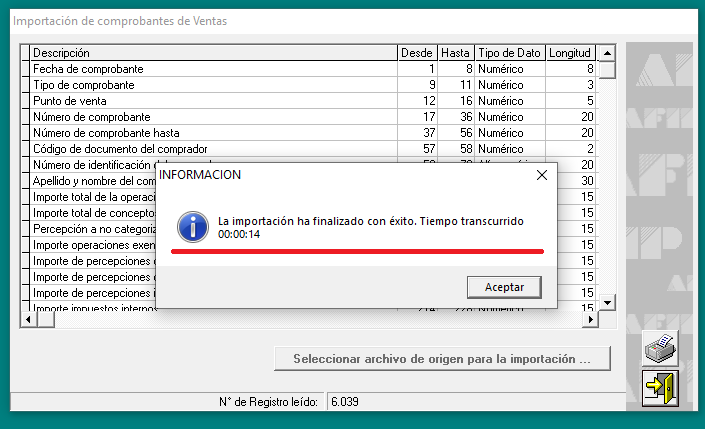Click the horizontal scrollbar right arrow
705x429 pixels.
point(590,319)
